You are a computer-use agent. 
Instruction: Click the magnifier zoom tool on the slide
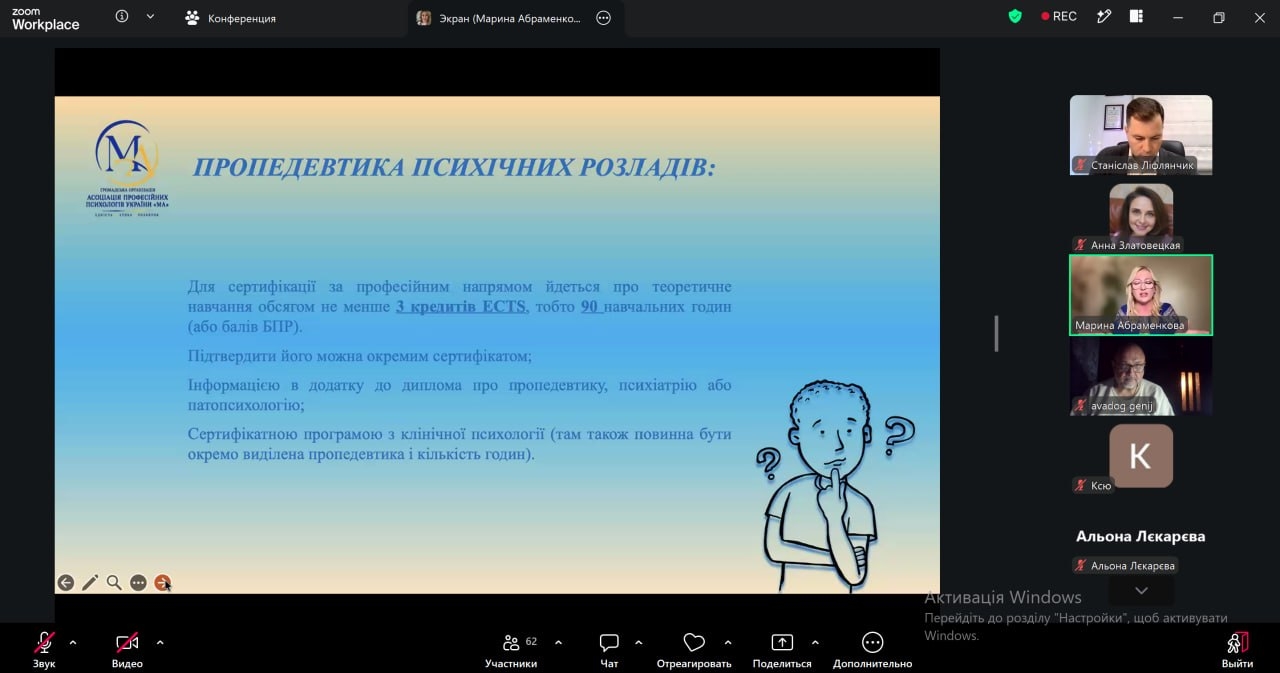tap(114, 582)
